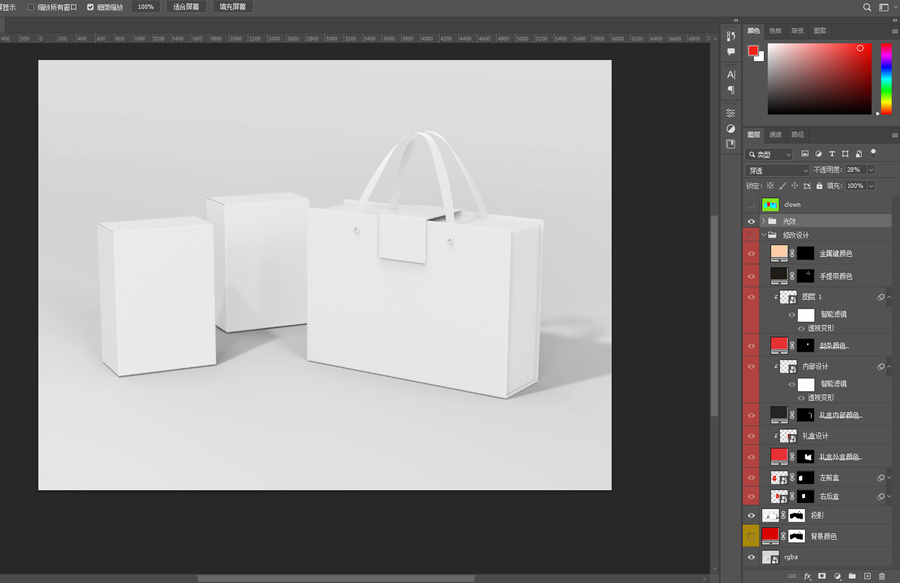Open the Paragraph panel icon

[731, 90]
